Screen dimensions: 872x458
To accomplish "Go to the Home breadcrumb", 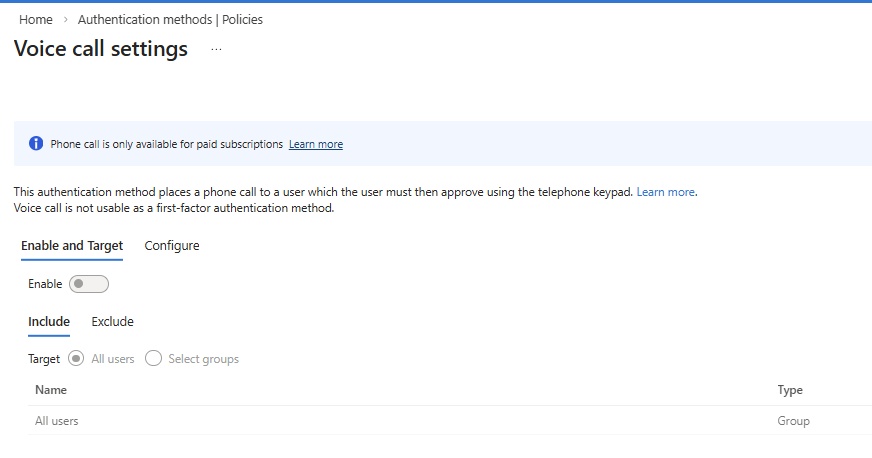I will (x=36, y=20).
